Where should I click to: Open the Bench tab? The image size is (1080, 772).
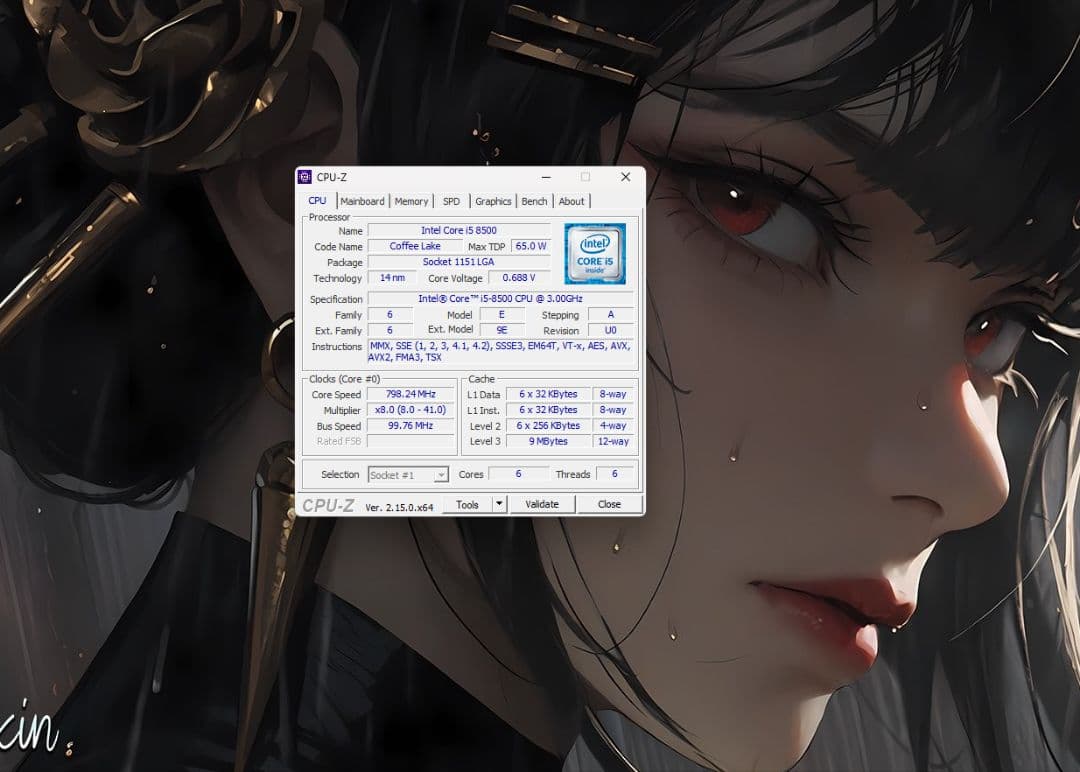click(534, 201)
